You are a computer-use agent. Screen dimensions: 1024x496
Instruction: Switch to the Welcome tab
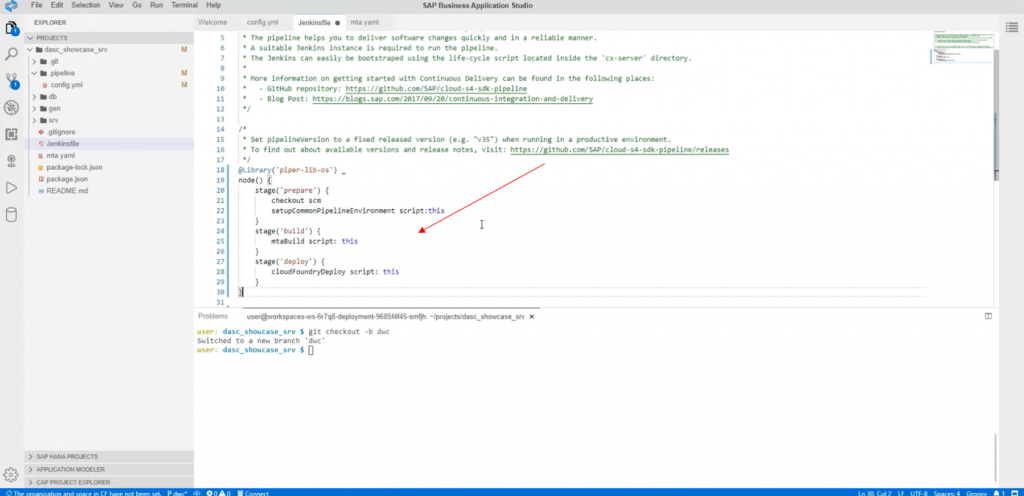[x=213, y=22]
